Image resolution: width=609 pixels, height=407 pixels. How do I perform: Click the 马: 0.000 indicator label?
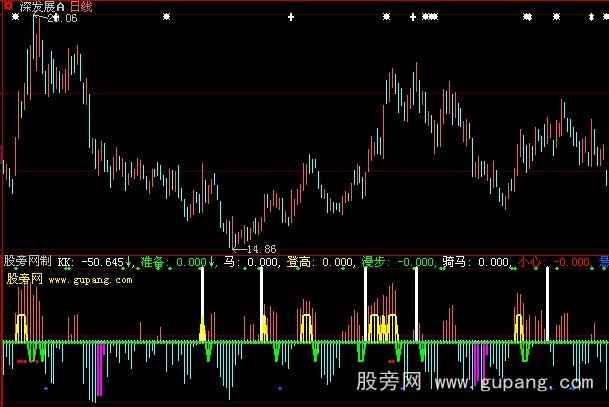point(251,262)
